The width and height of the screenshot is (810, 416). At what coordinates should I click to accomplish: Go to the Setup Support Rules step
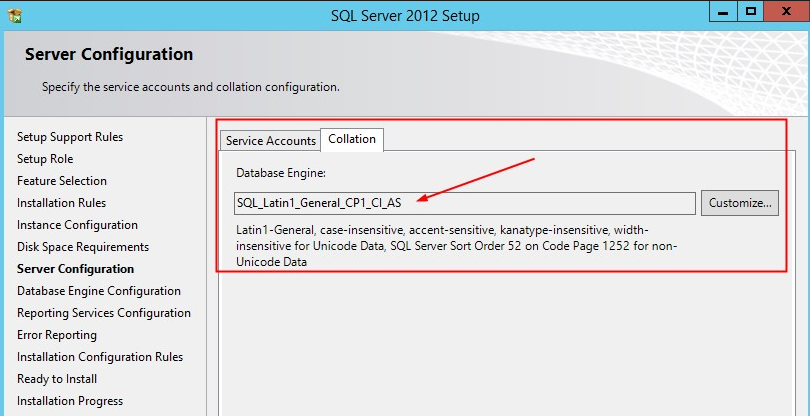tap(70, 137)
